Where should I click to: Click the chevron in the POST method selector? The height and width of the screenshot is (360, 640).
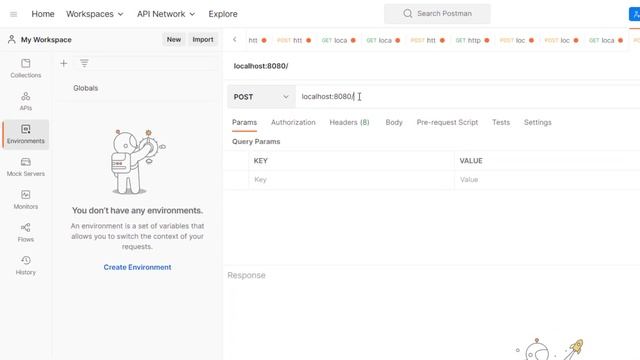(x=286, y=97)
